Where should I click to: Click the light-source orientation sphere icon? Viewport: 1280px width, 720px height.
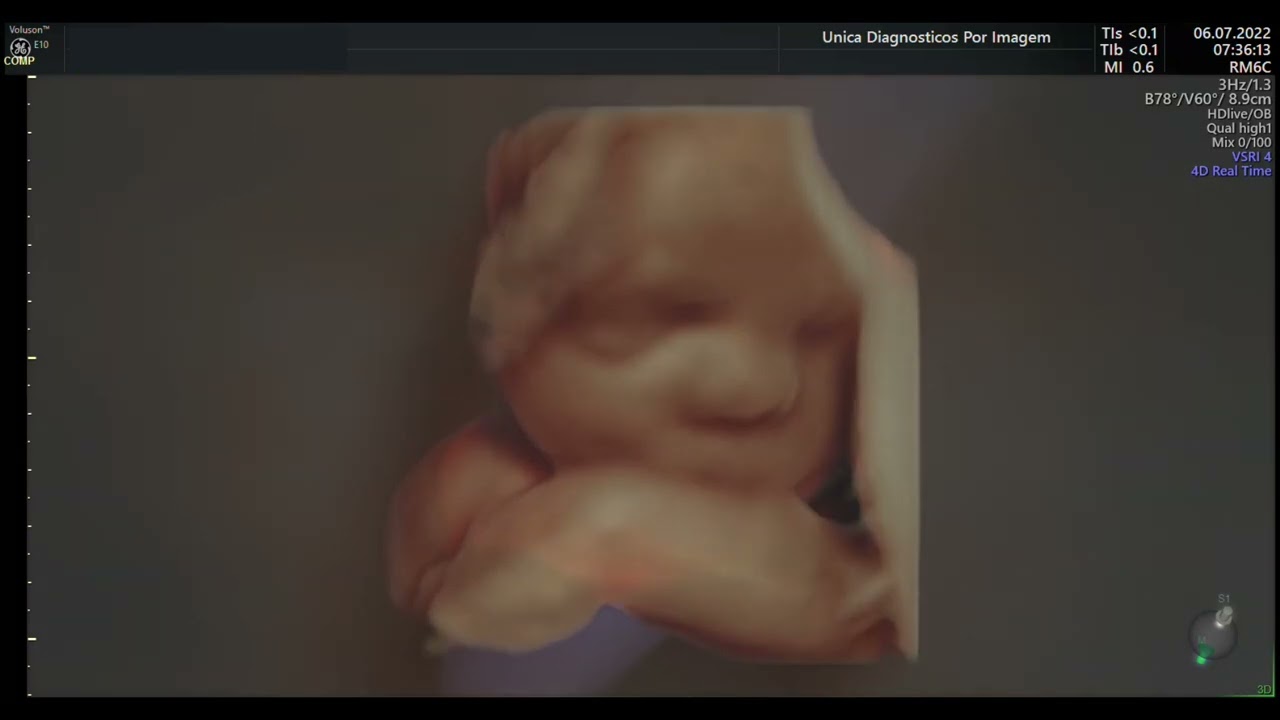[1213, 634]
